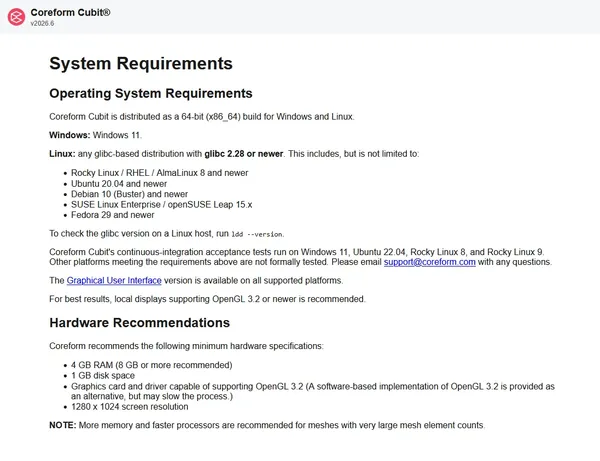Screen dimensions: 600x461
Task: Click the Debian 10 (Buster) bullet item
Action: pyautogui.click(x=129, y=194)
